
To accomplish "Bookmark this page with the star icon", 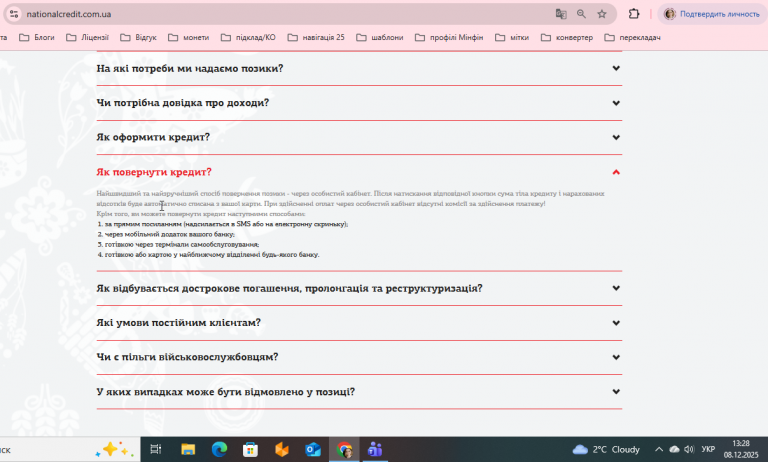I will (602, 14).
